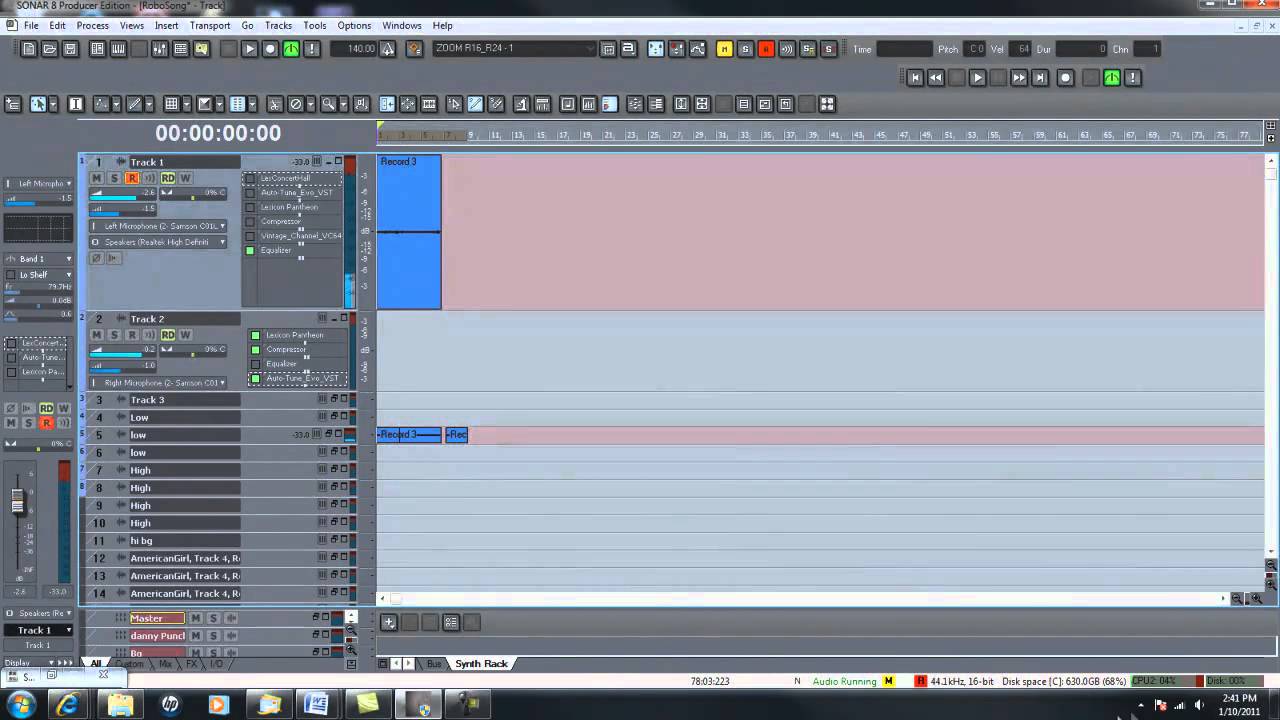Open Track 1 Left Microphone input dropdown

159,226
